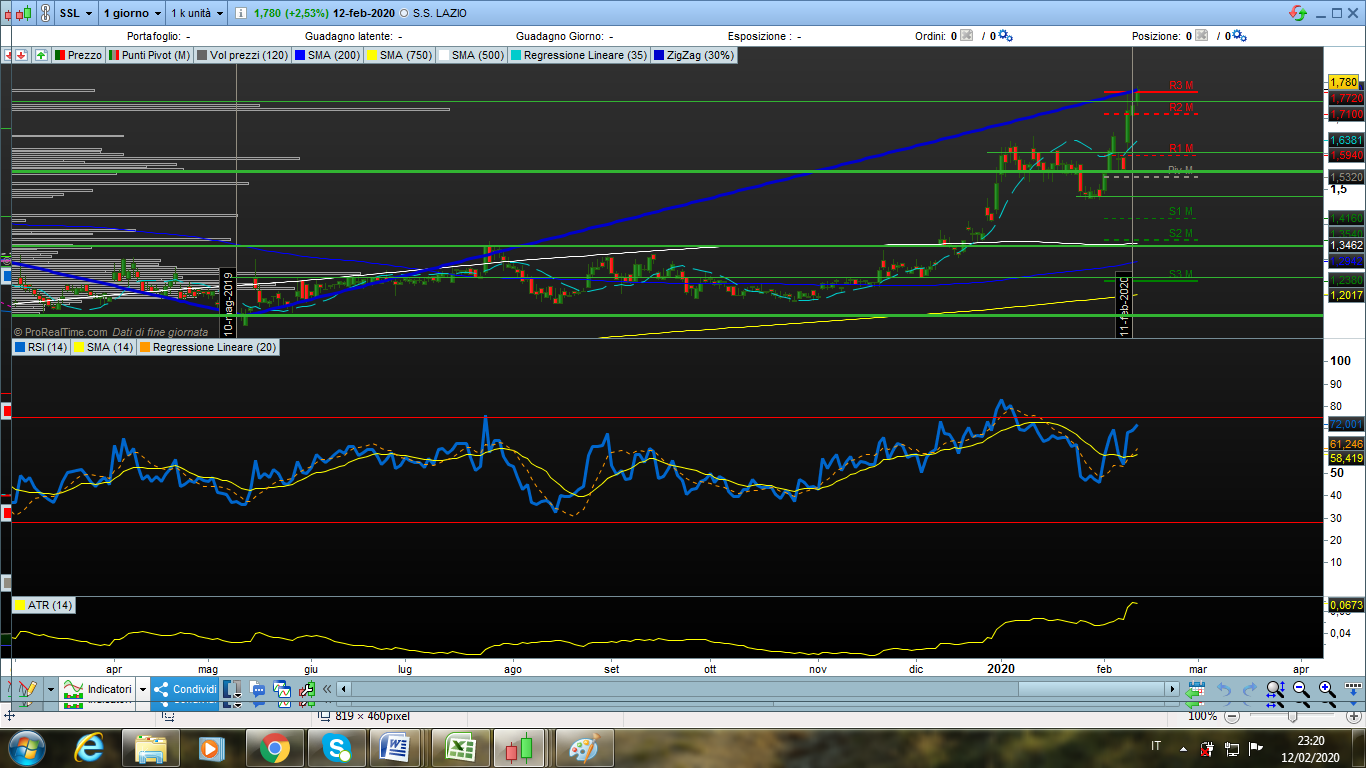Open the SSL ticker symbol dropdown
Viewport: 1366px width, 768px height.
pos(76,13)
